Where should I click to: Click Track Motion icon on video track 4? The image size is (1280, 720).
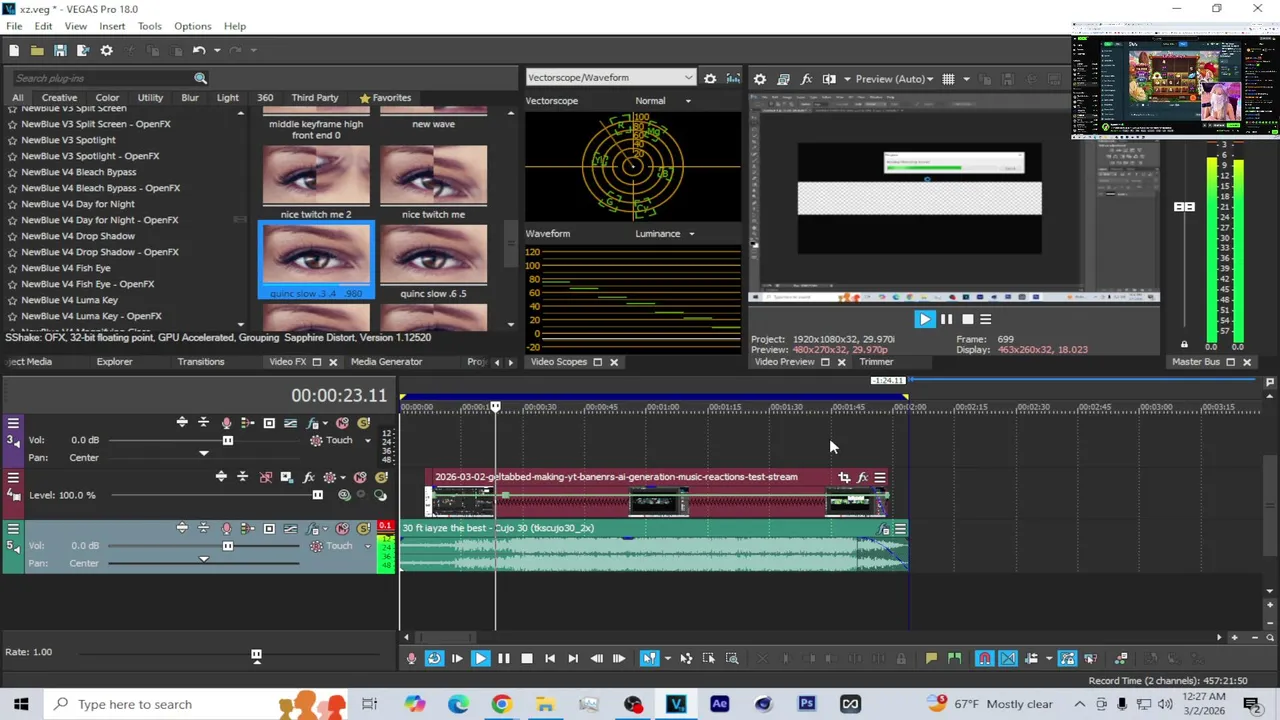(287, 477)
